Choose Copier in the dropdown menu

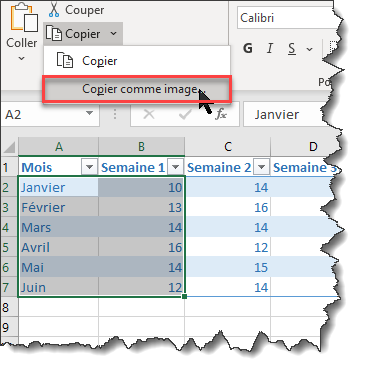(137, 61)
